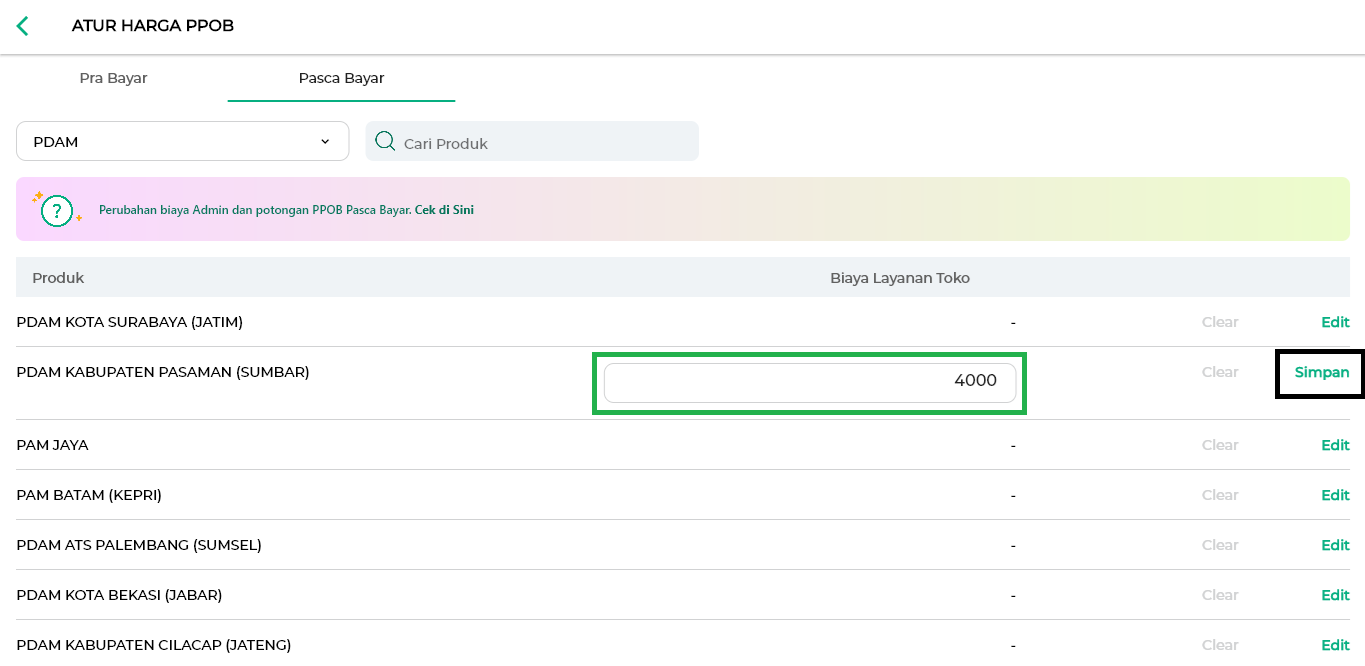Click the green back arrow icon
1365x666 pixels.
tap(22, 26)
